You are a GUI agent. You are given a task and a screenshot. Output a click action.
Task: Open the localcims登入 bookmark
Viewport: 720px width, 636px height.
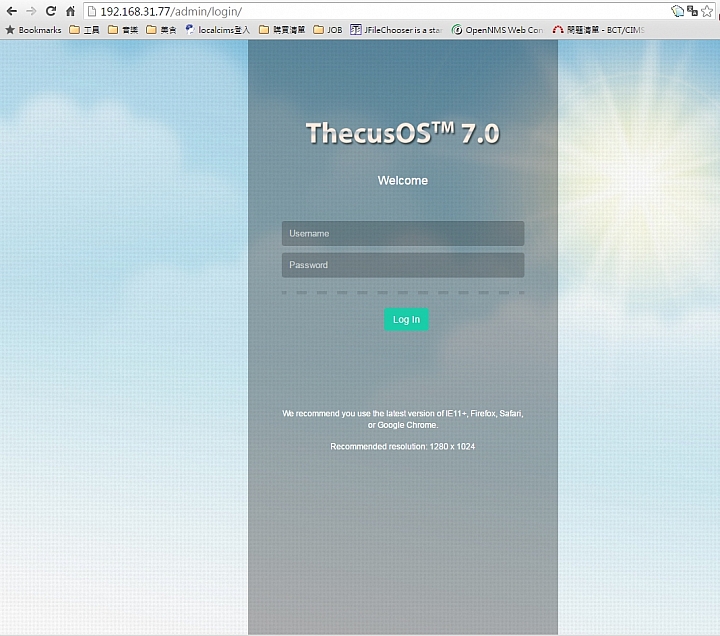pos(218,30)
